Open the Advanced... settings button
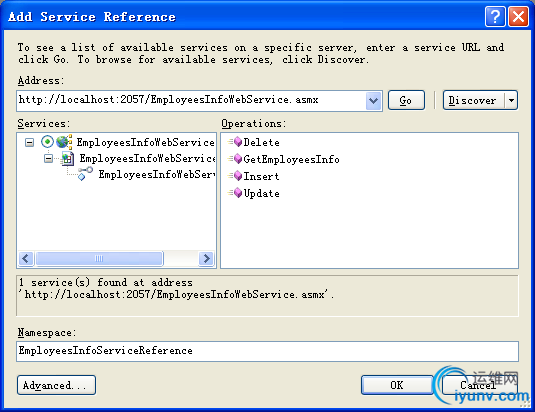 click(56, 385)
